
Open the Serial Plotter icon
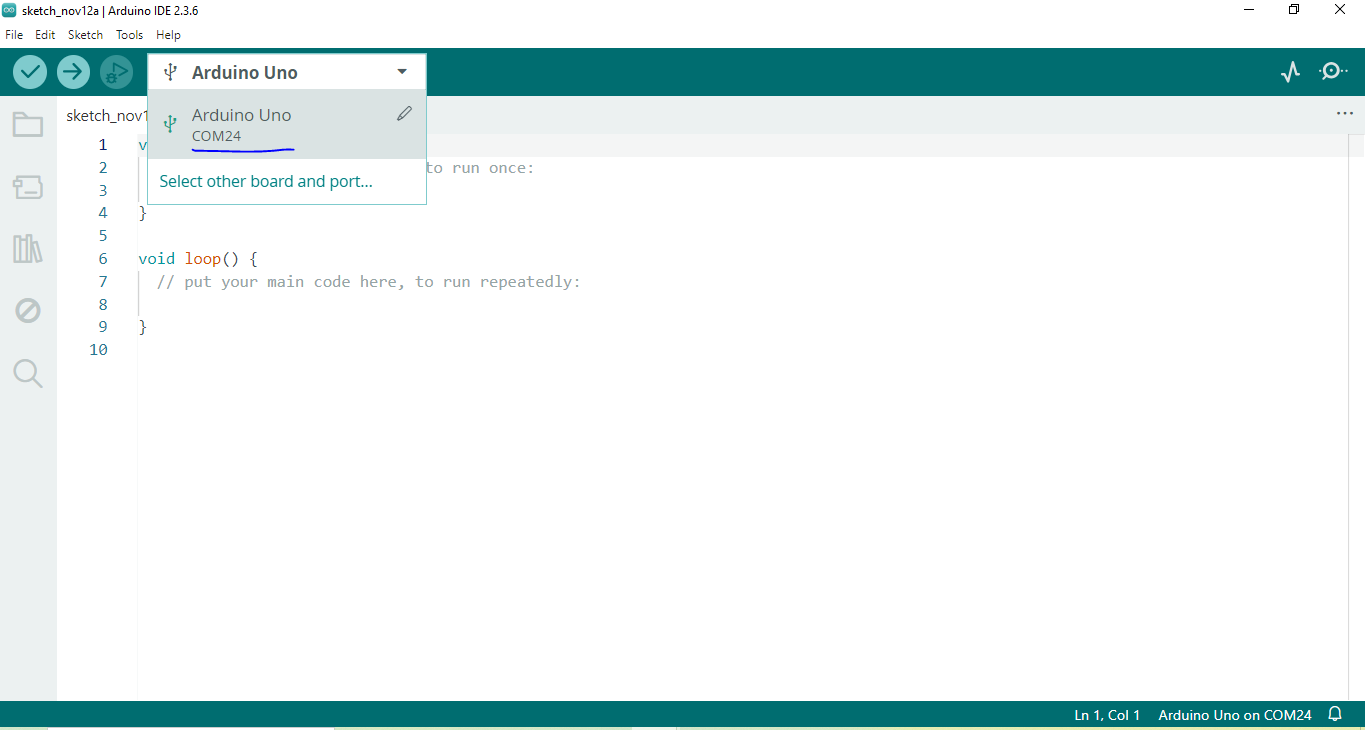1291,72
